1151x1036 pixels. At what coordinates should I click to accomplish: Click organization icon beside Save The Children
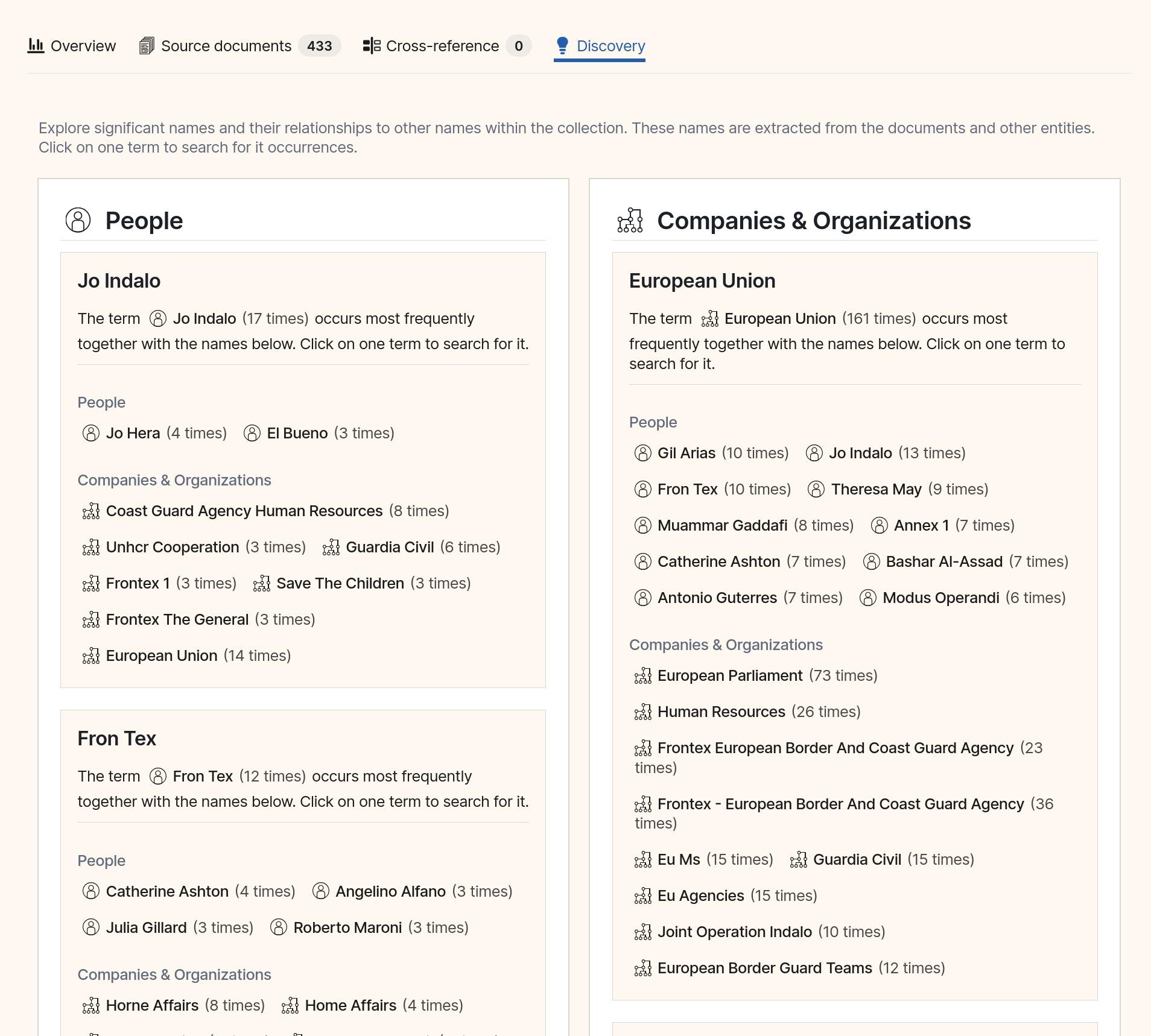click(x=262, y=583)
